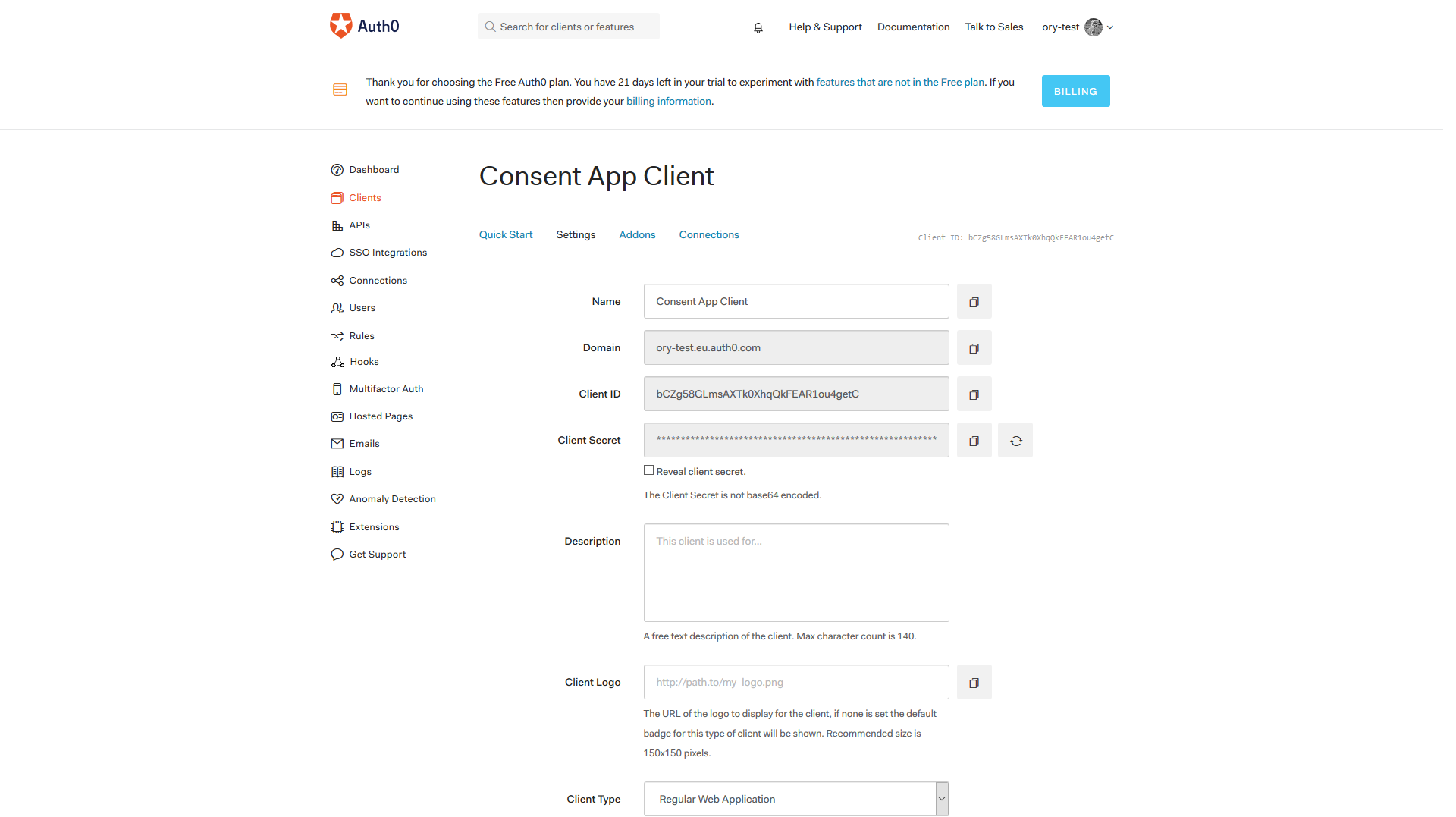The height and width of the screenshot is (817, 1456).
Task: Copy the Domain value to clipboard
Action: point(974,348)
